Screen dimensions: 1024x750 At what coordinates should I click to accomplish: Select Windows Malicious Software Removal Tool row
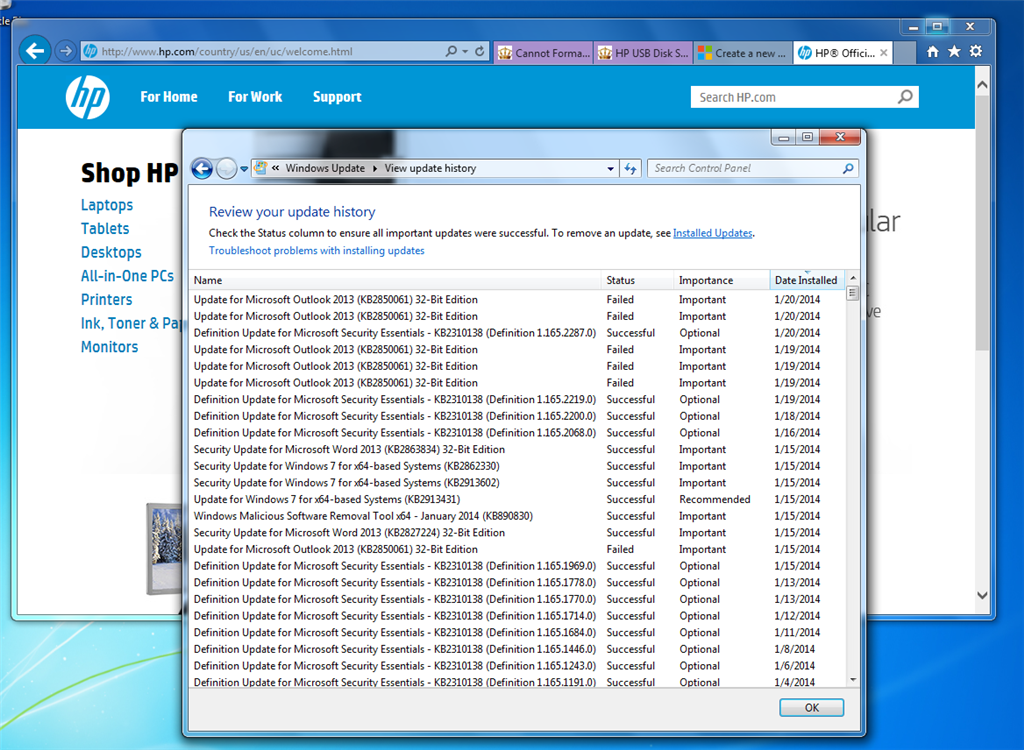517,516
